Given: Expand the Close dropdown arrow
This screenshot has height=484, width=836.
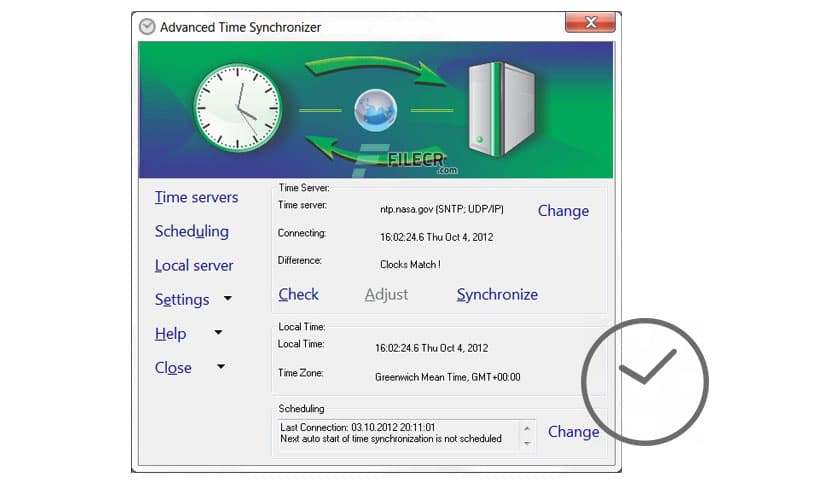Looking at the screenshot, I should pos(221,367).
